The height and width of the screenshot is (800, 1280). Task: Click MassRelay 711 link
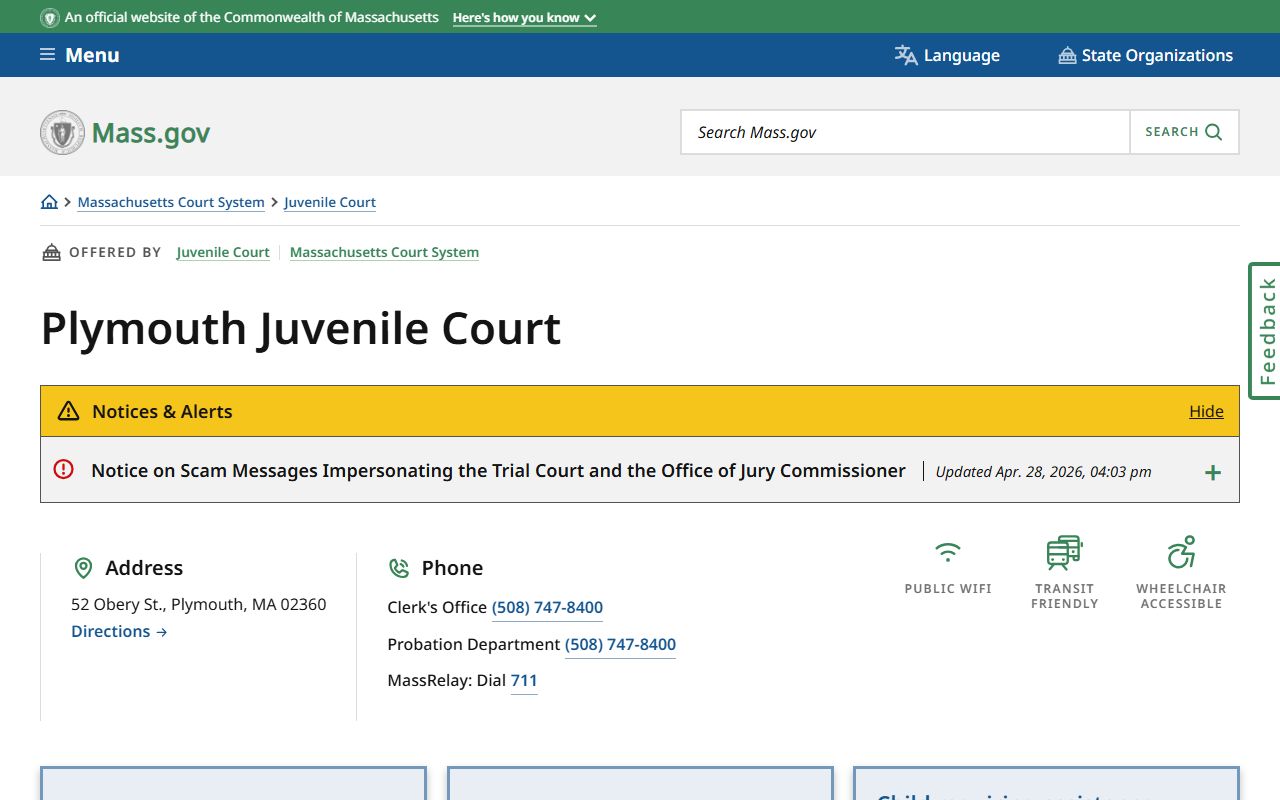tap(524, 680)
